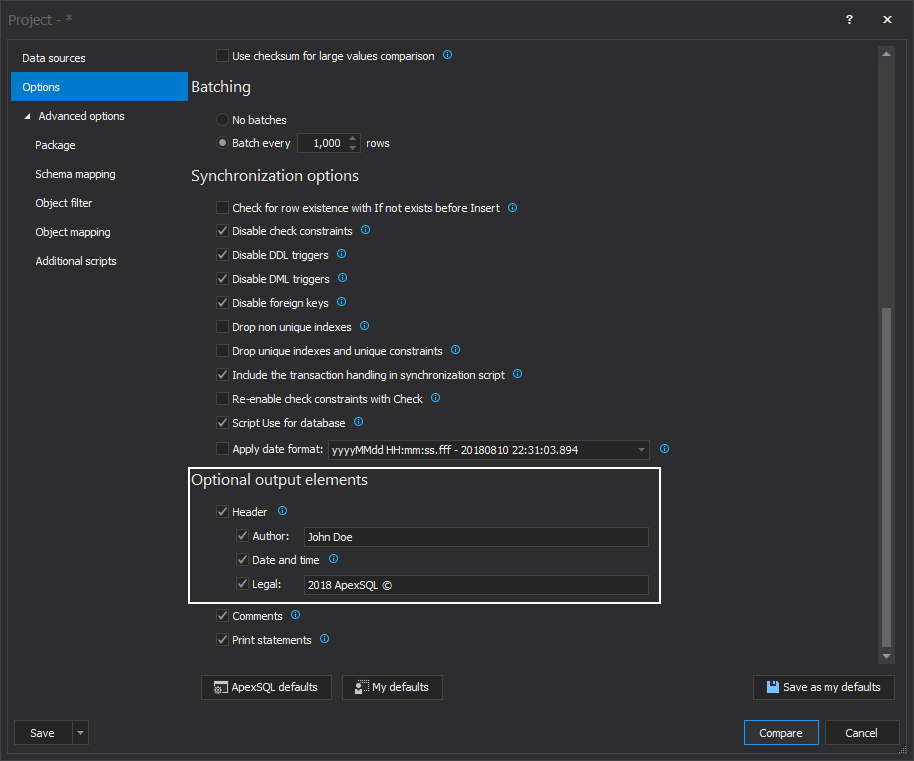
Task: Uncheck Disable foreign keys option
Action: (223, 303)
